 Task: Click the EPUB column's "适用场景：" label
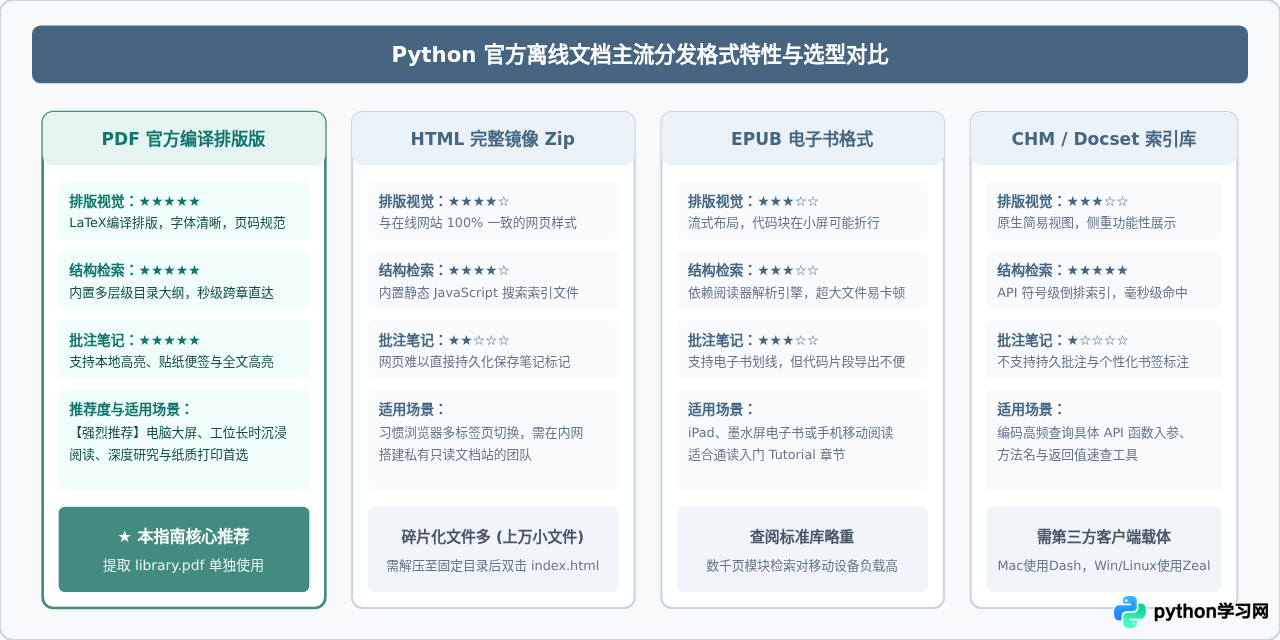point(722,409)
